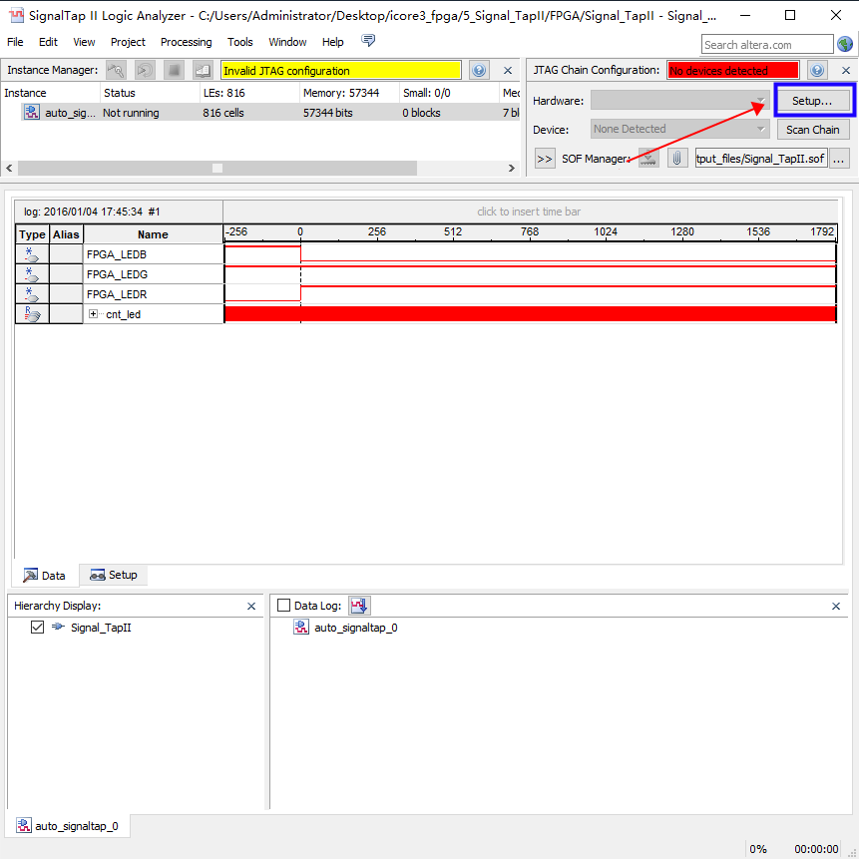Click the FPGA_LEDR signal name
The width and height of the screenshot is (859, 859).
point(117,294)
